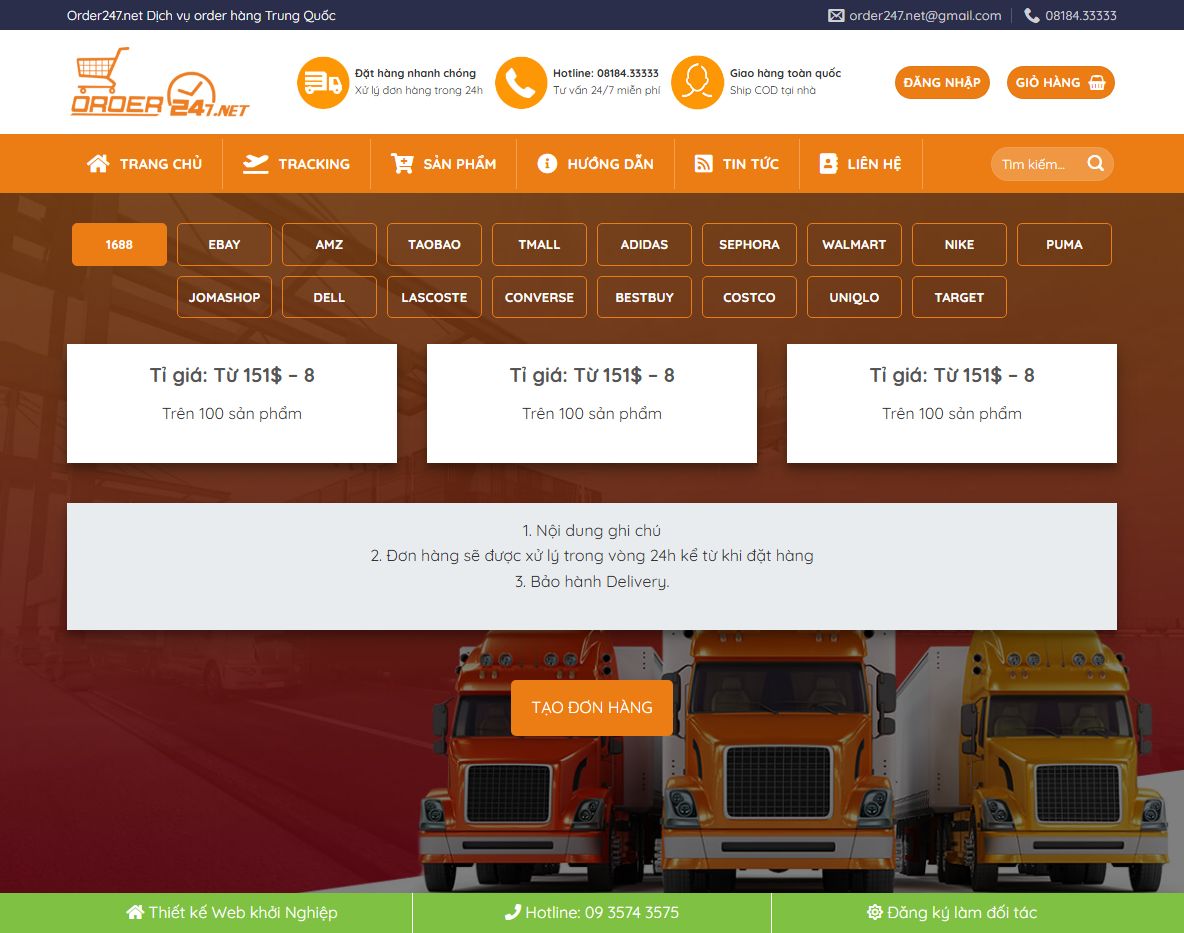Select the SEPHORA store tab
The image size is (1184, 933).
tap(749, 245)
